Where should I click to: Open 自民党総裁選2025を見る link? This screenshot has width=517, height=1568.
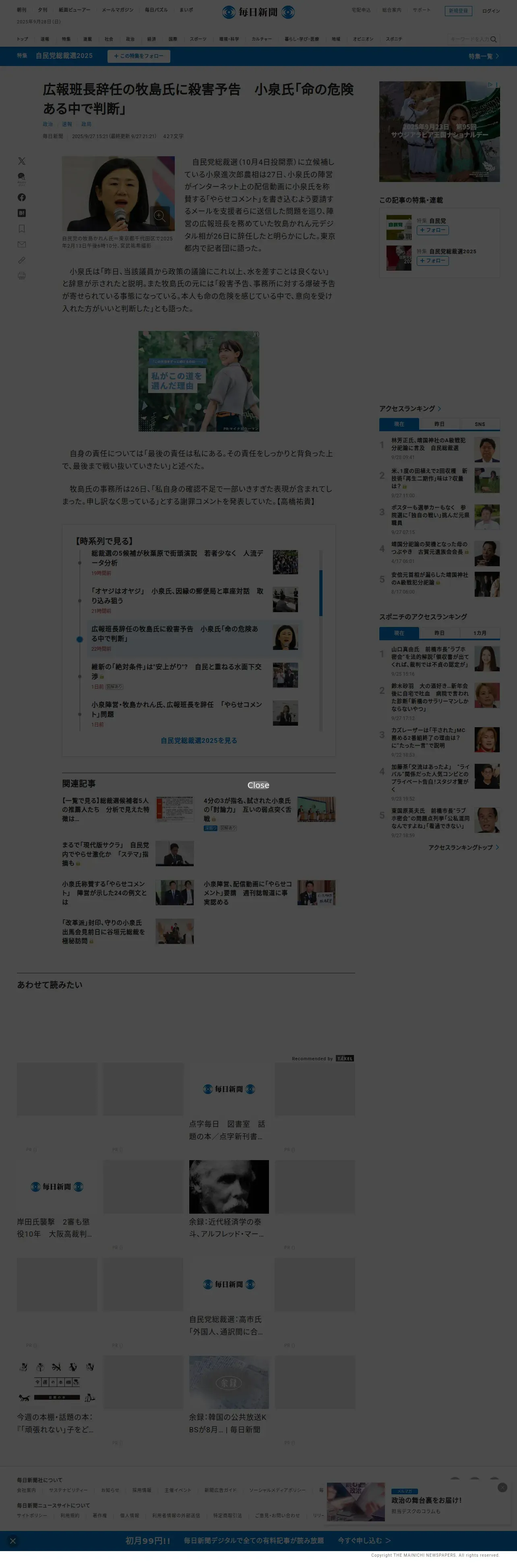[x=199, y=741]
